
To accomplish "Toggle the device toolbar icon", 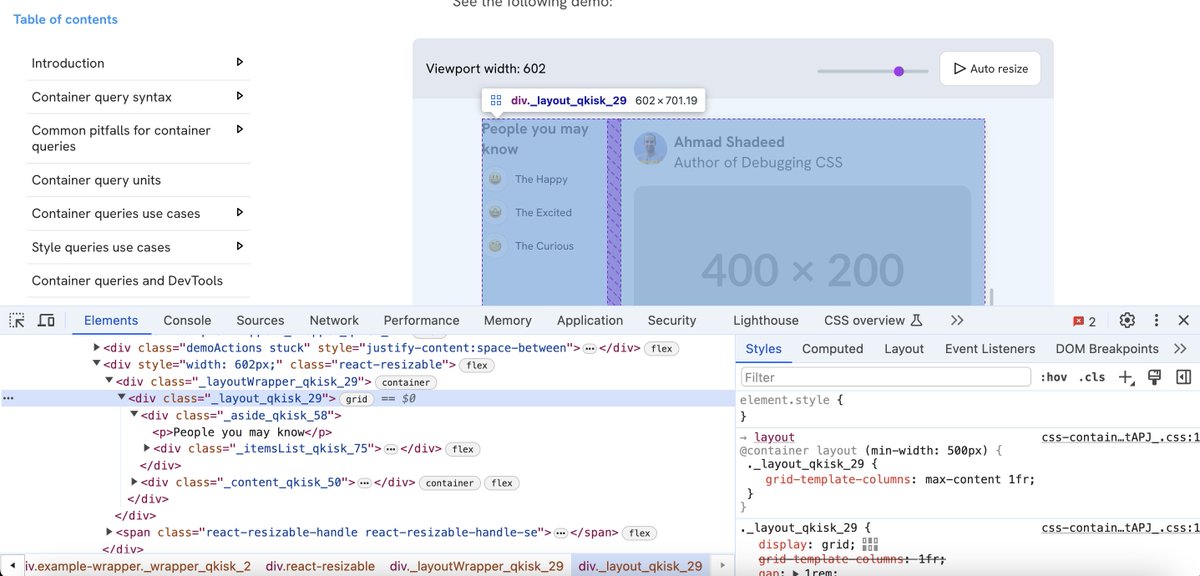I will click(x=46, y=320).
